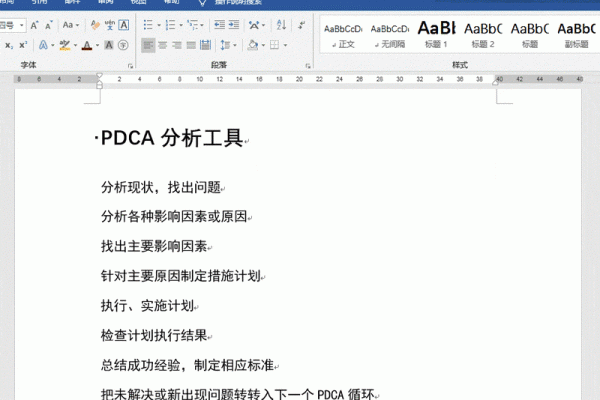Click the Asian layout icon

click(x=253, y=25)
